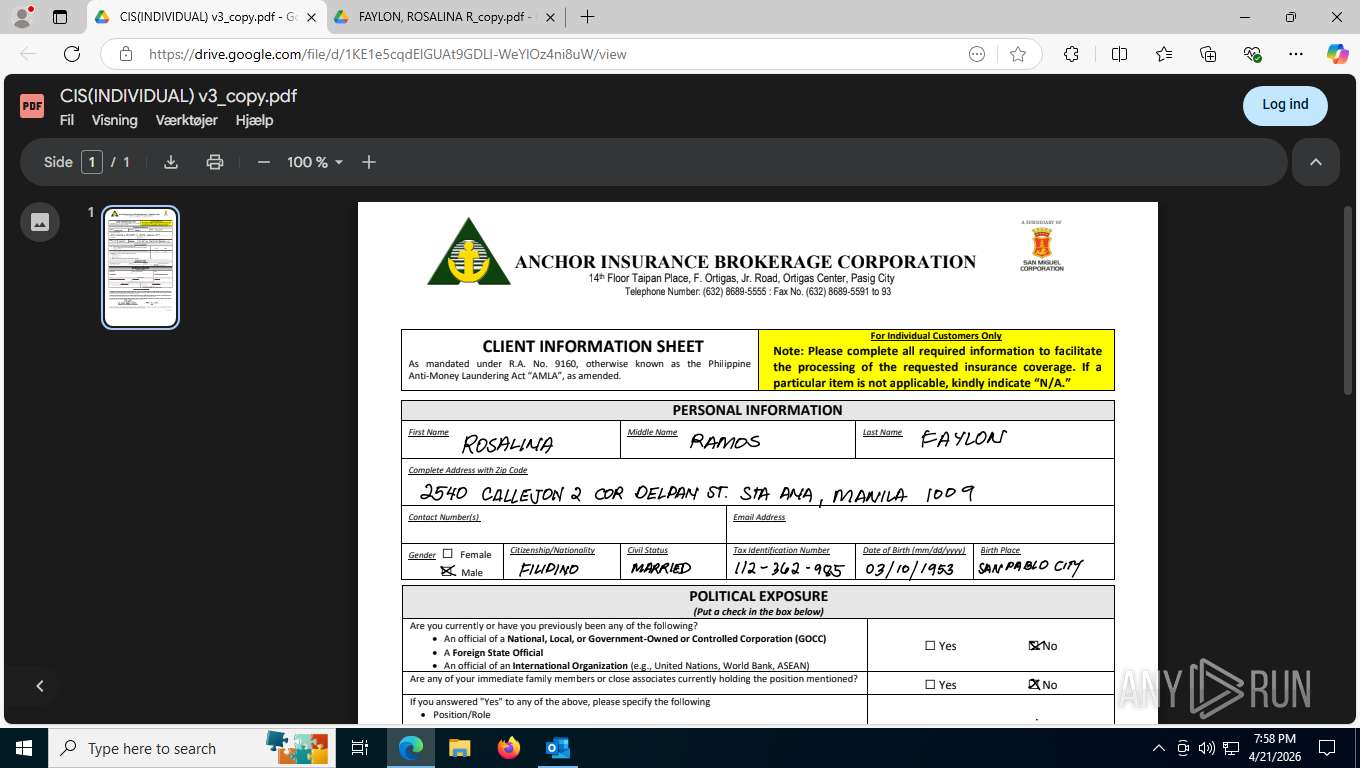
Task: Open Microsoft Edge from the taskbar
Action: [410, 748]
